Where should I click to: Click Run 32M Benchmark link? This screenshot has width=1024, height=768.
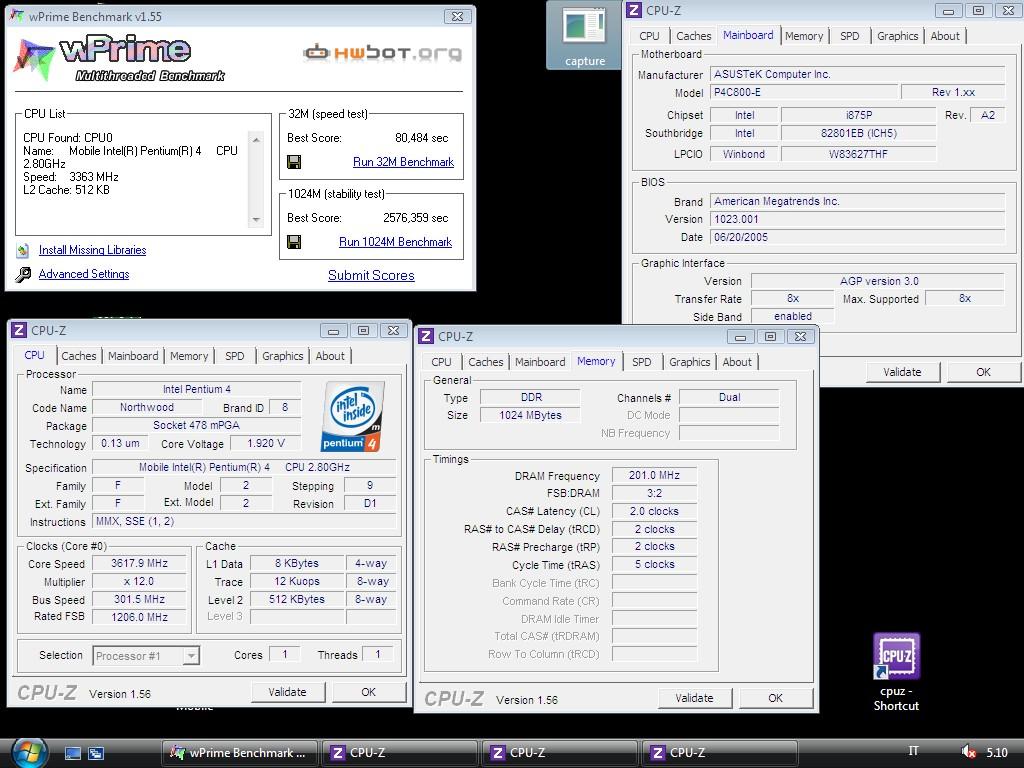[403, 162]
